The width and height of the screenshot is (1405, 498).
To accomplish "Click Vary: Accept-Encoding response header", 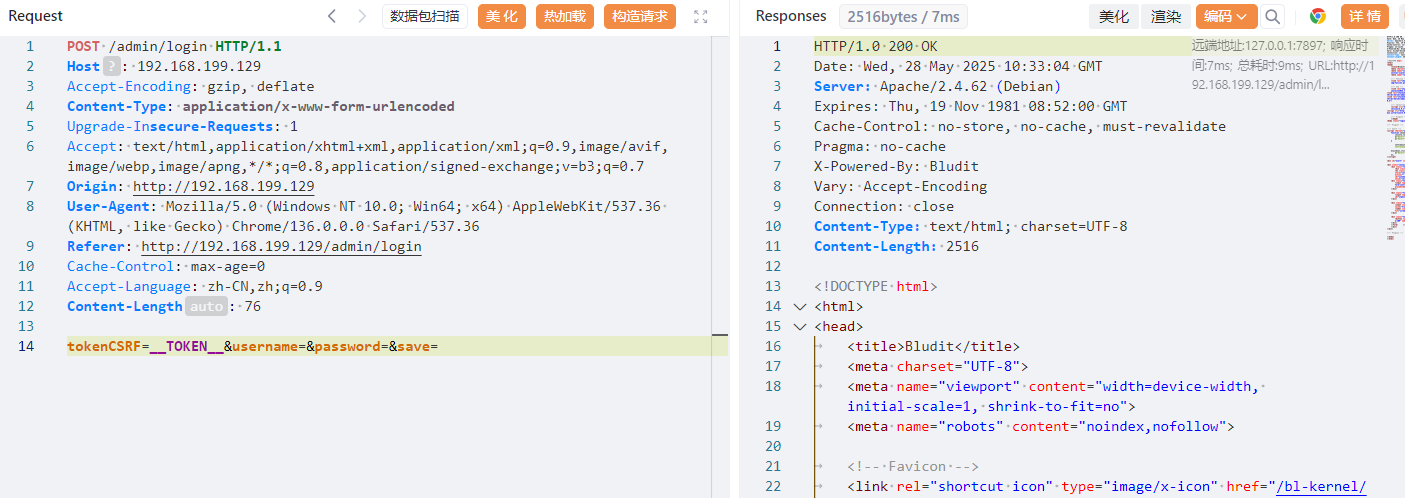I will point(900,186).
